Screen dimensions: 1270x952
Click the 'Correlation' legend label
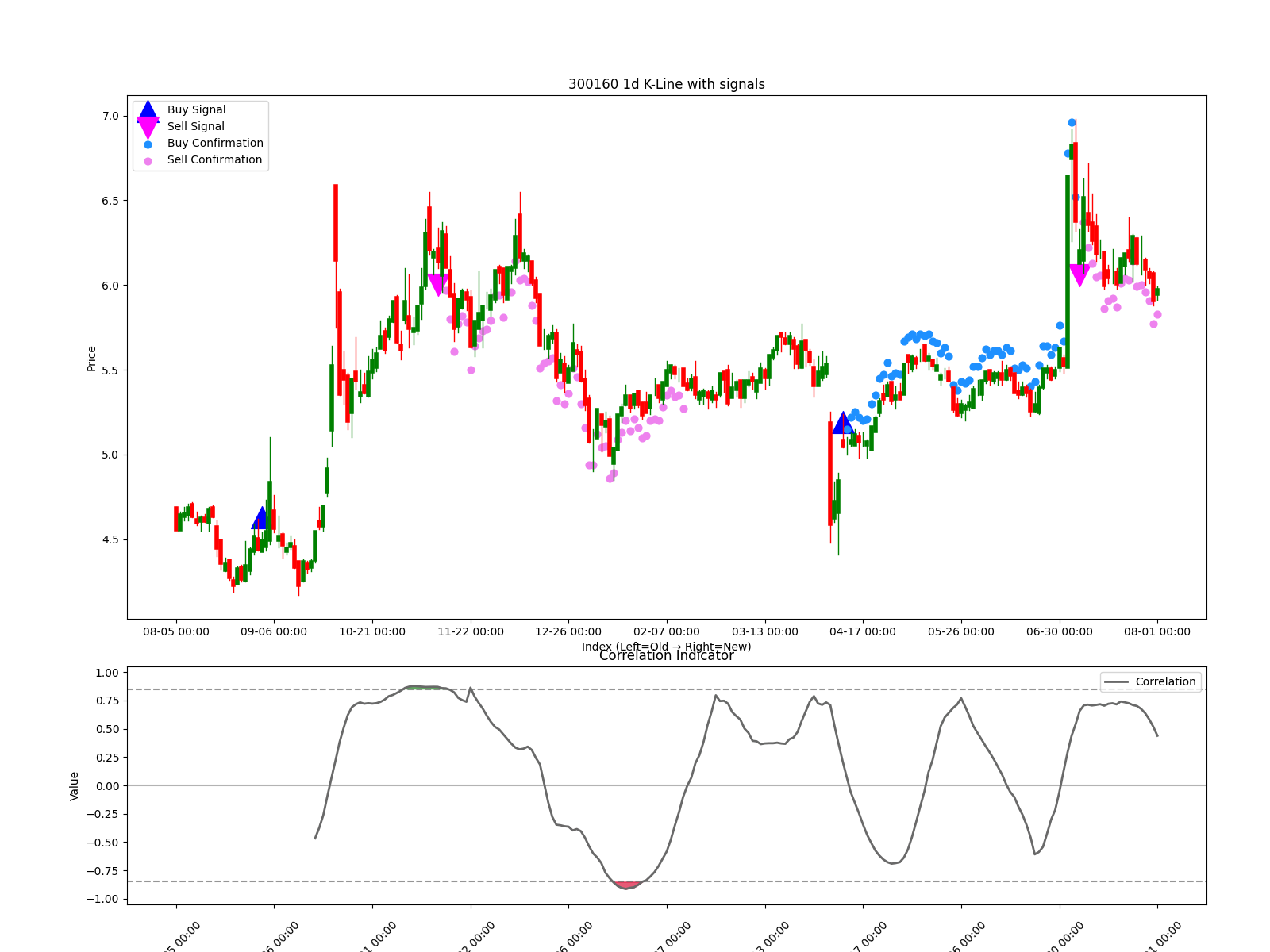pos(1165,681)
